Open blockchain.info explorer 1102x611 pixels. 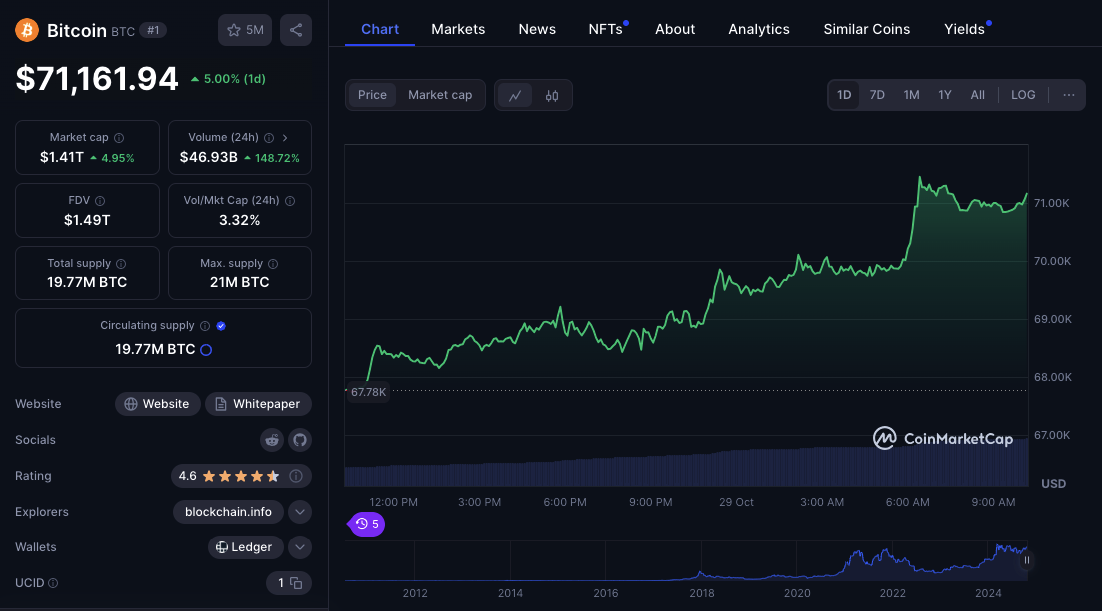coord(228,512)
